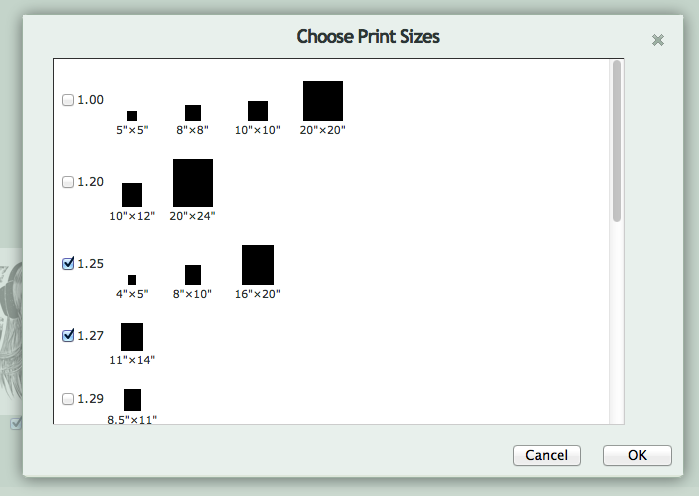Select the 4"×5" print size thumbnail
Screen dimensions: 699x496
pyautogui.click(x=132, y=280)
